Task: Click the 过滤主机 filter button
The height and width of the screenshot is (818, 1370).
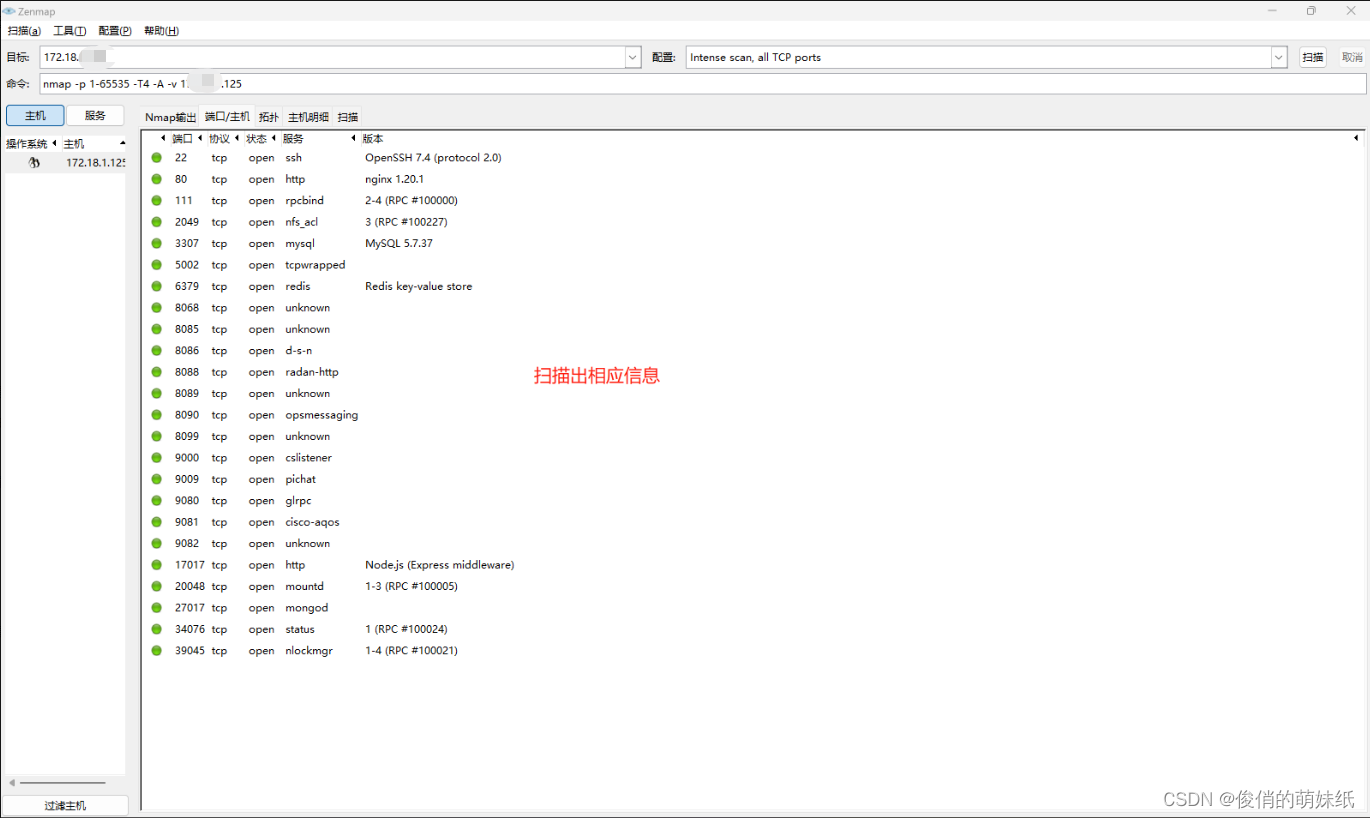Action: click(x=65, y=805)
